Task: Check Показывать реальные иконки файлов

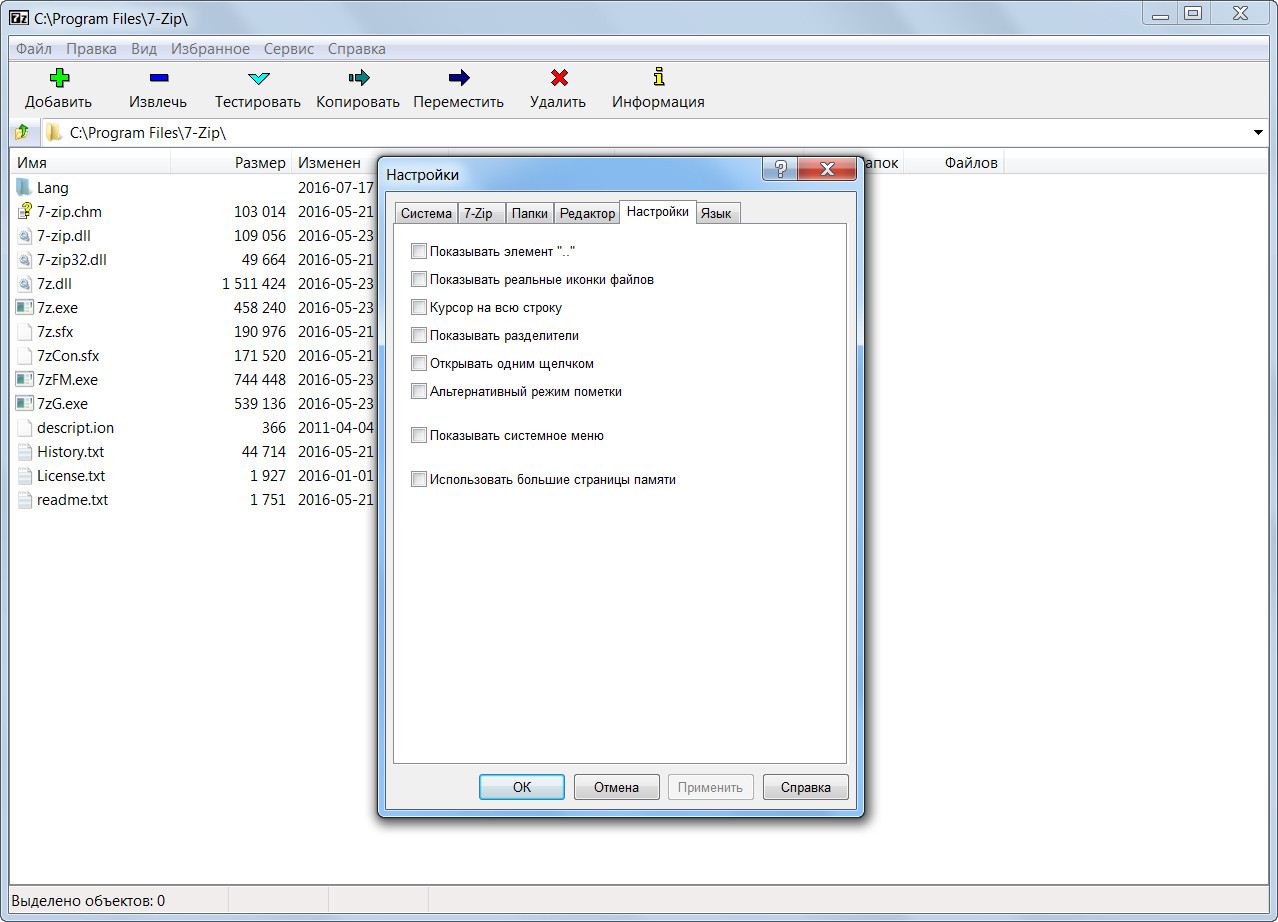Action: [x=419, y=279]
